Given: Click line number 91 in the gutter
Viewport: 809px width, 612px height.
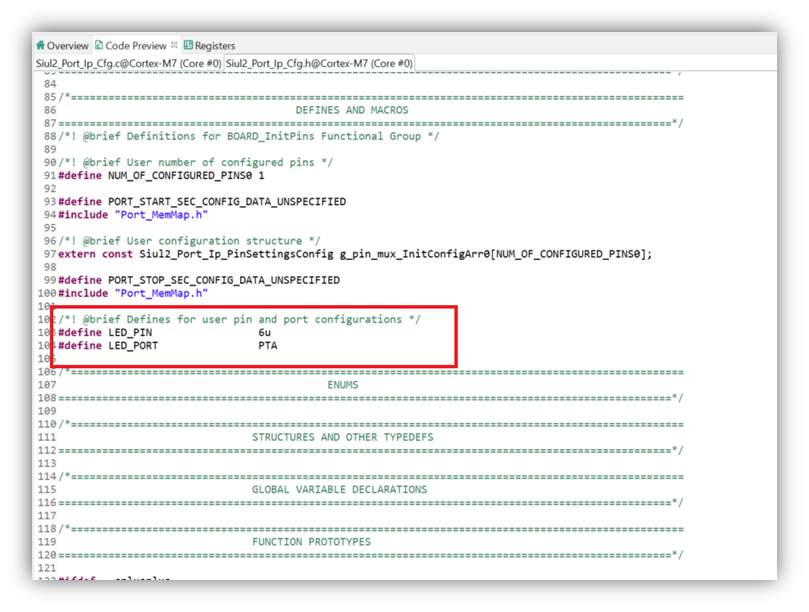Looking at the screenshot, I should 50,175.
